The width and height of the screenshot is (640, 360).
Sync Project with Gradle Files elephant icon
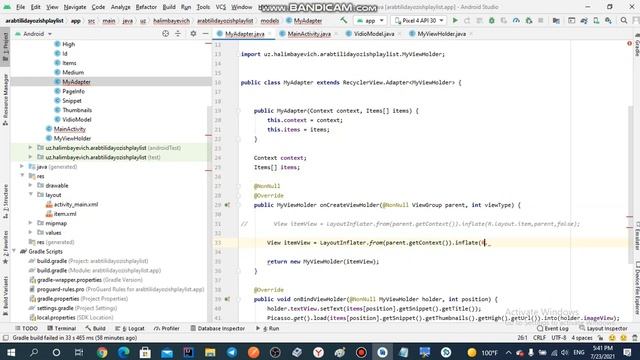[x=584, y=20]
